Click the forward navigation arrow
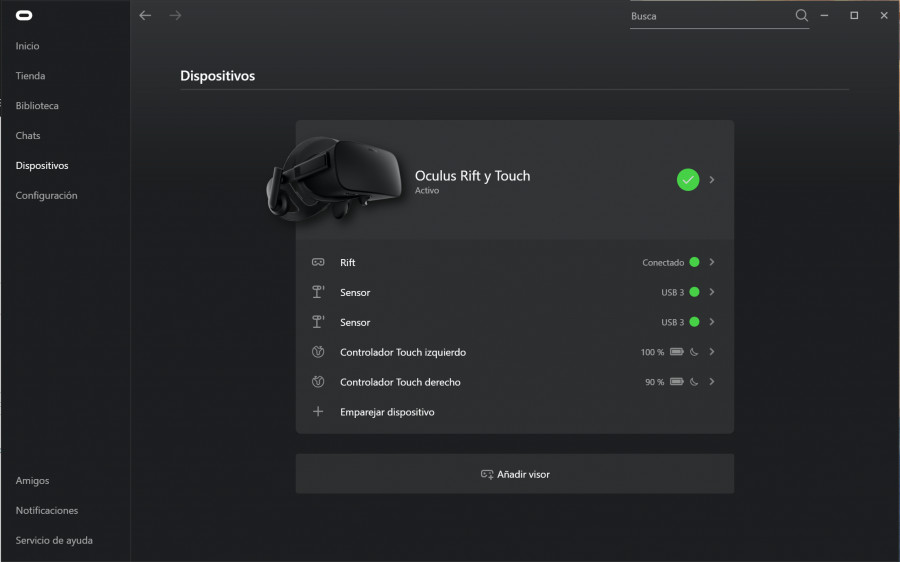The image size is (900, 562). (x=176, y=15)
